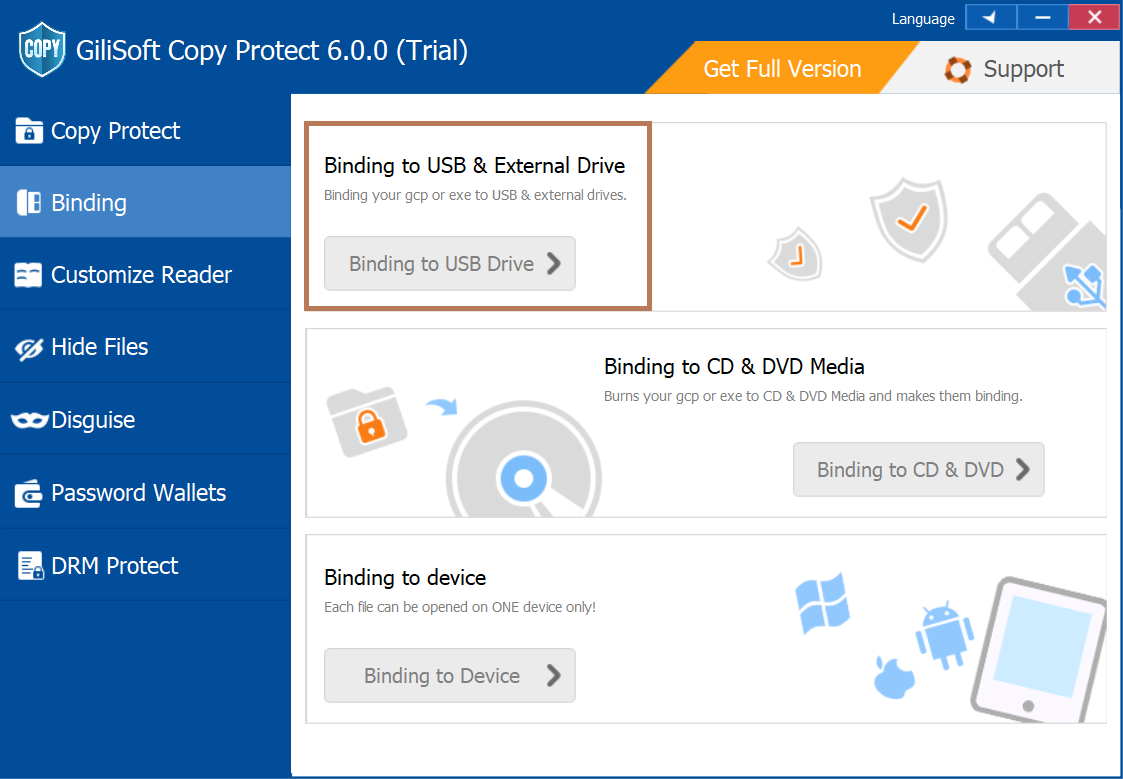Click the USB drive illustration
The height and width of the screenshot is (779, 1123).
1047,252
